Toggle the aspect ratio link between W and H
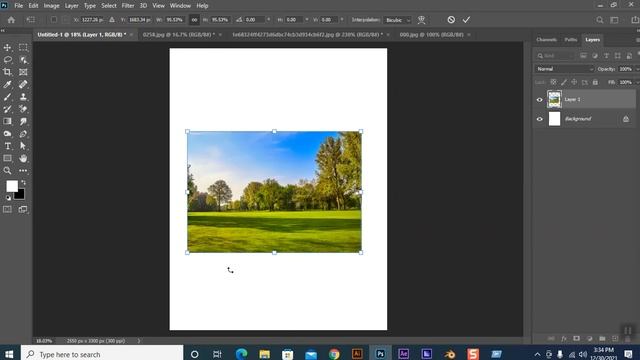This screenshot has width=640, height=360. point(194,20)
